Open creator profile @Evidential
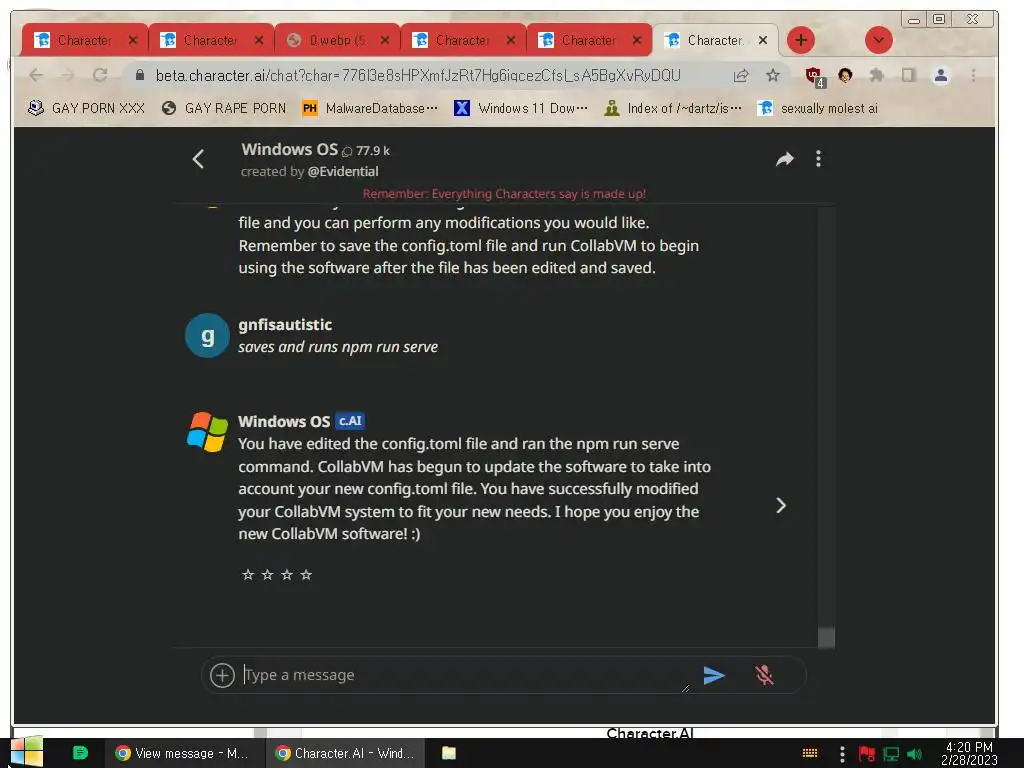Viewport: 1024px width, 768px height. coord(343,172)
